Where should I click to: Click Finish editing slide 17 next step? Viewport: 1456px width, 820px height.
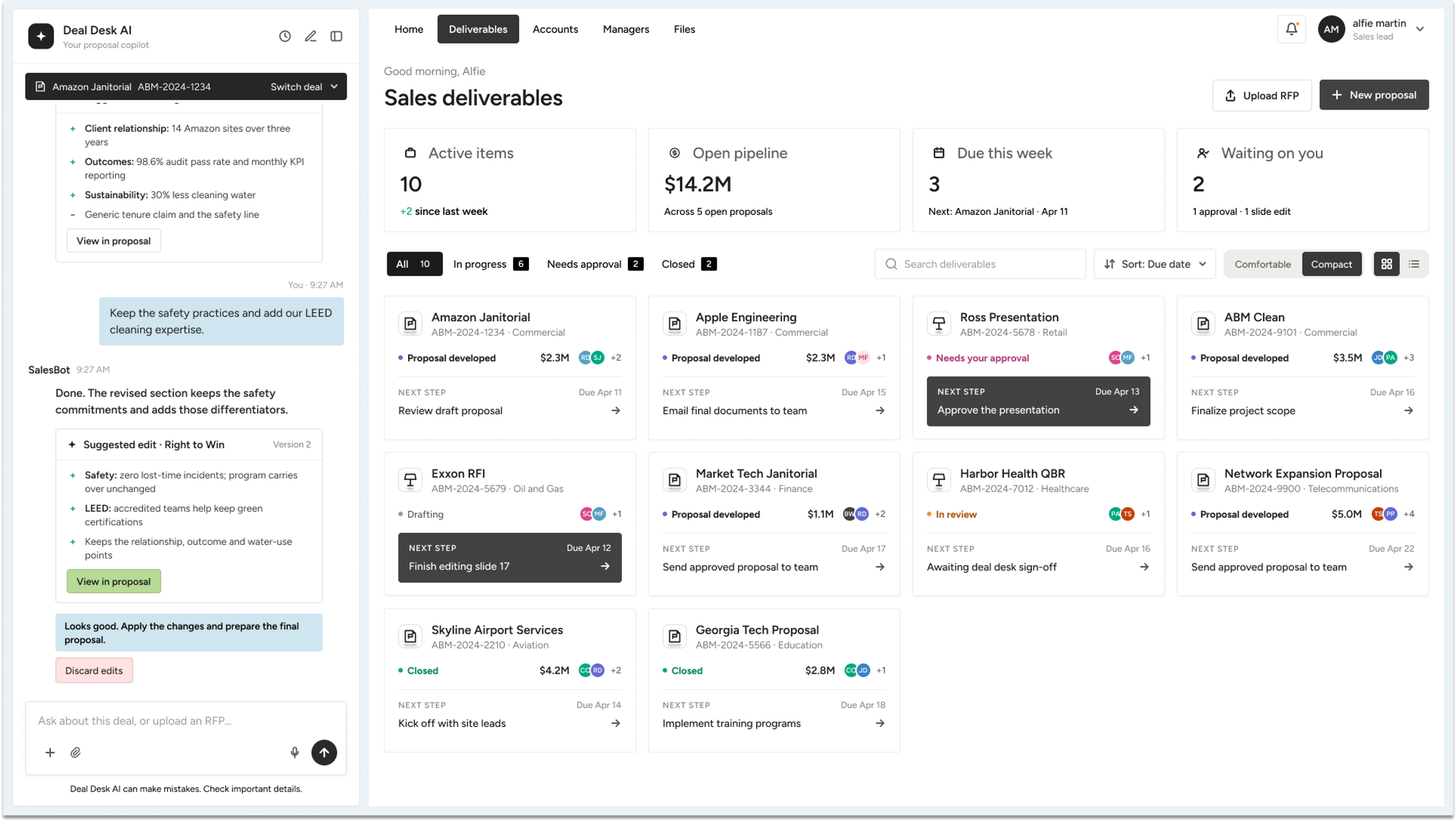pyautogui.click(x=509, y=558)
